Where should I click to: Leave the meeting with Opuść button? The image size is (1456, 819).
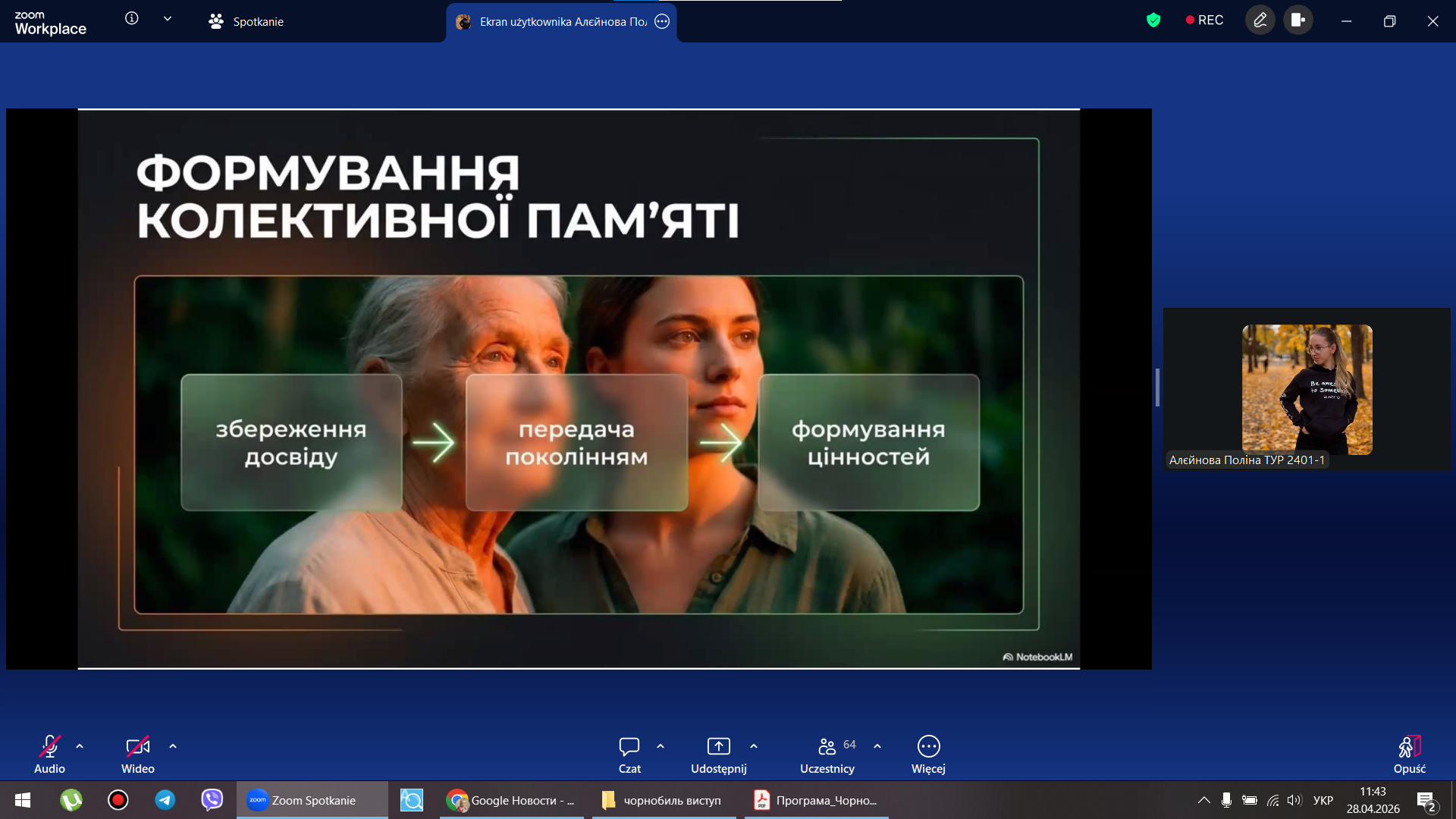(x=1409, y=755)
